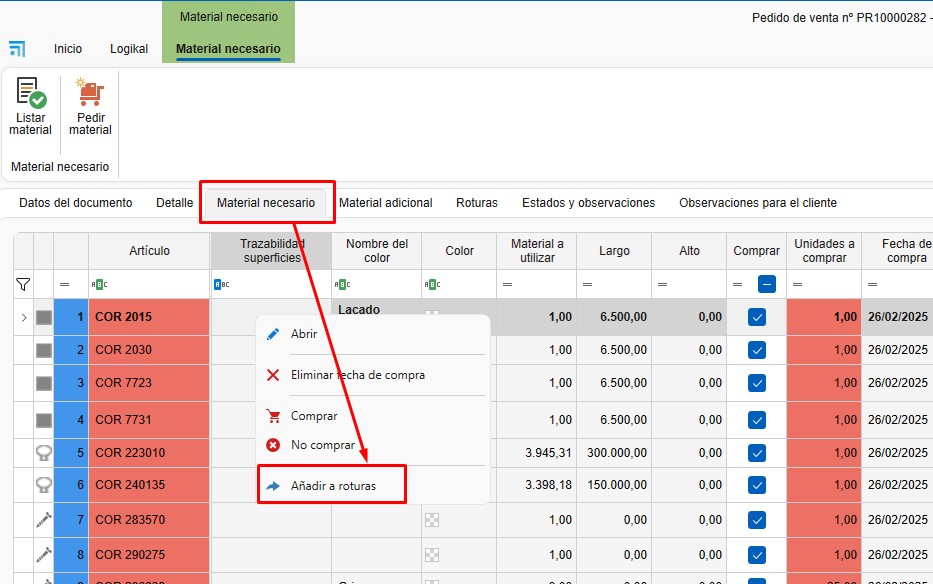Sort by the Trazabilidad superficies column header
Image resolution: width=933 pixels, height=584 pixels.
coord(272,251)
